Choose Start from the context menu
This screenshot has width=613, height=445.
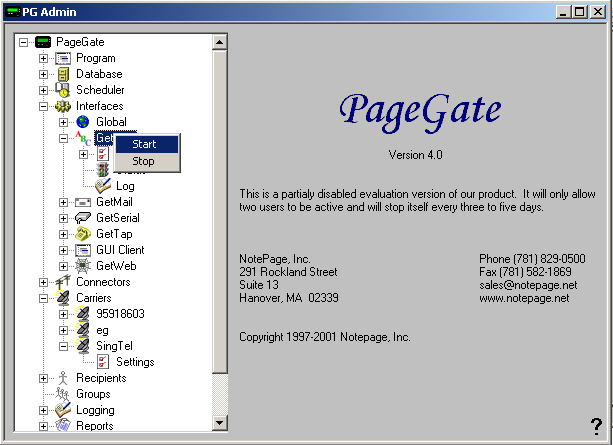click(x=147, y=144)
